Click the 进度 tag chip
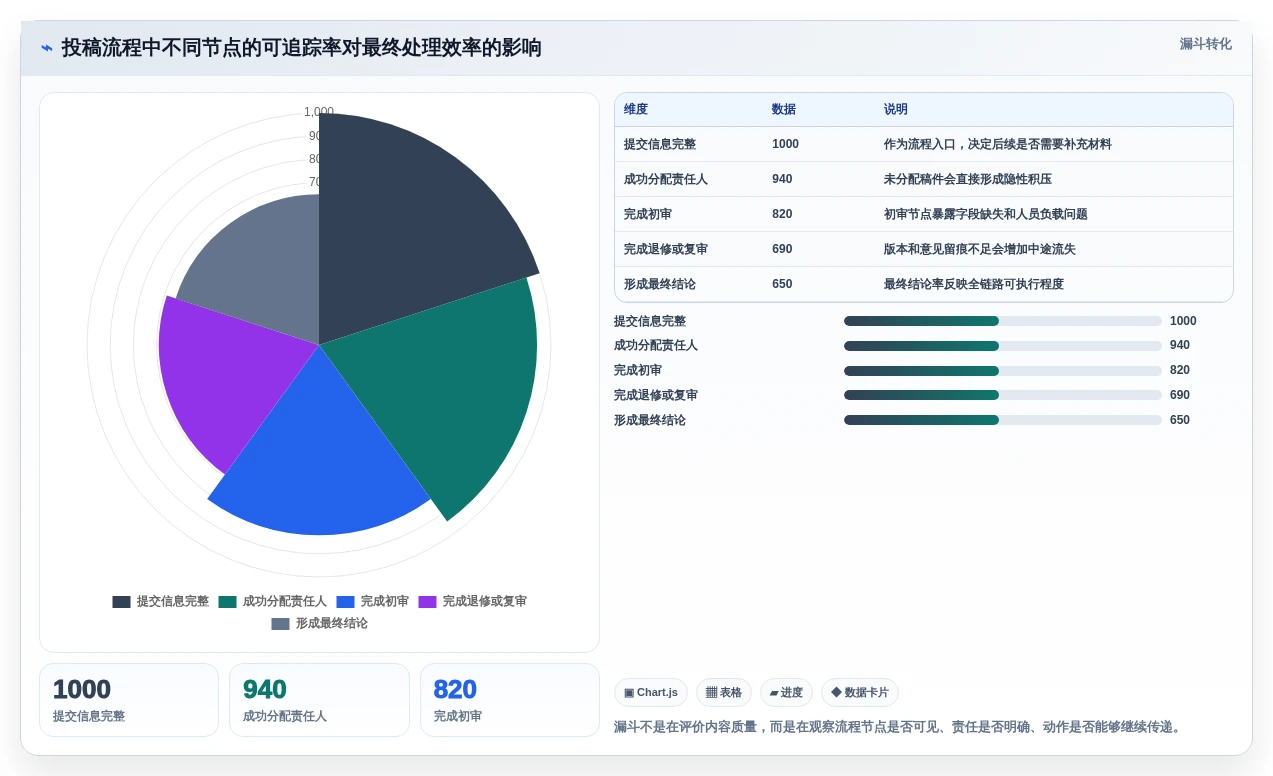The height and width of the screenshot is (776, 1273). pos(786,693)
